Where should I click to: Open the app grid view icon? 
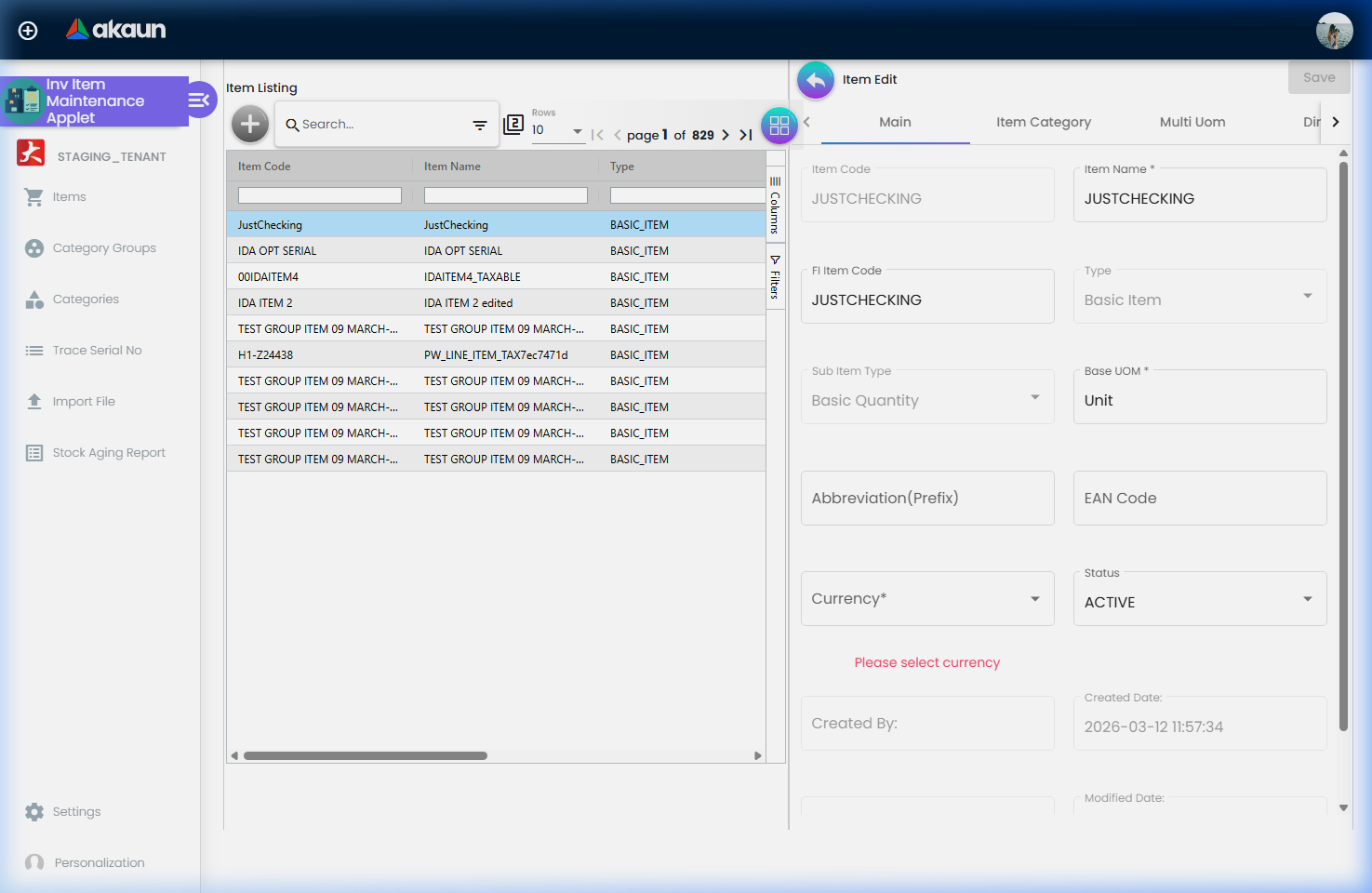click(x=779, y=126)
